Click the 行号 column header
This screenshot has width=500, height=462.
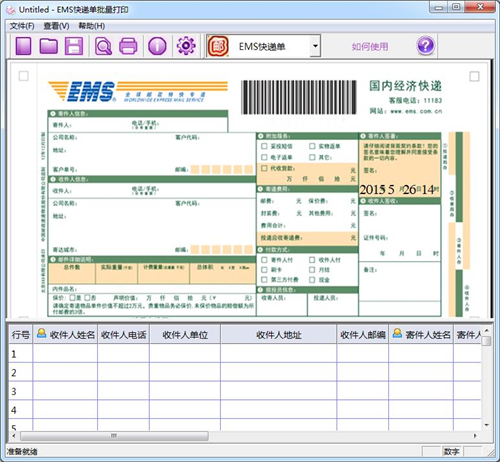[x=21, y=334]
